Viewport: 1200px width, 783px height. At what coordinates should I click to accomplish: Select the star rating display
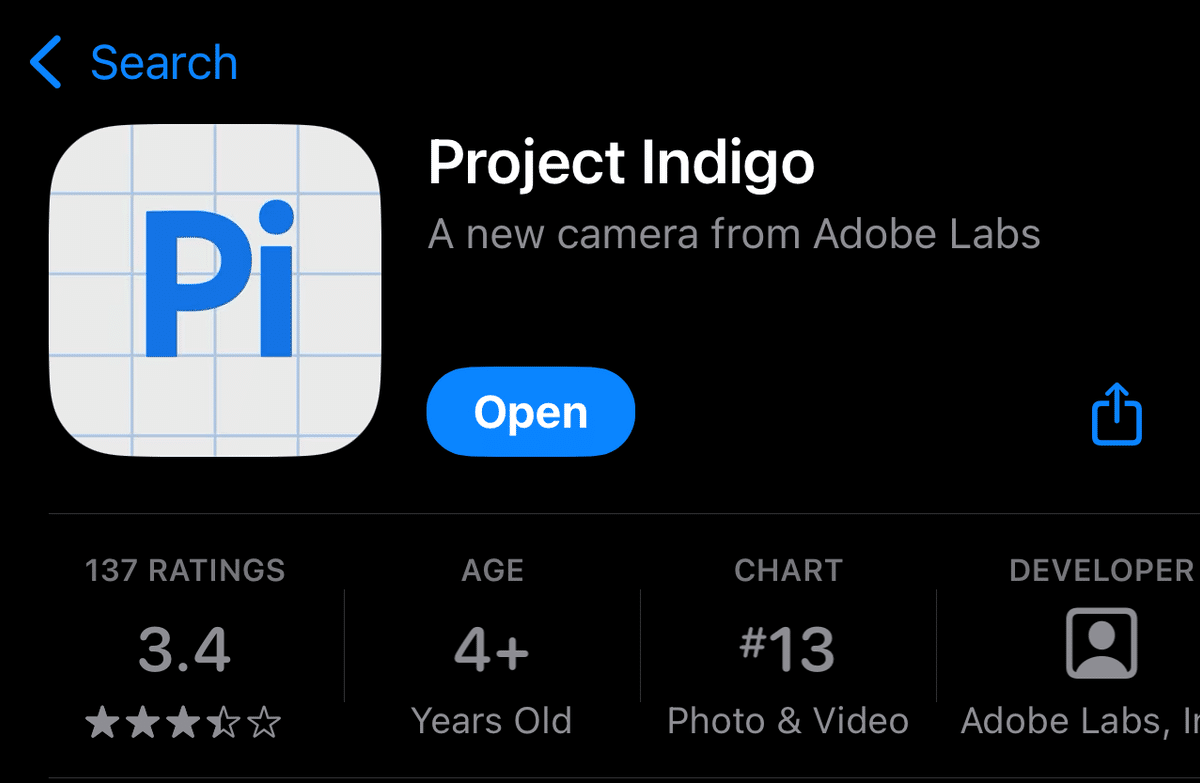[x=185, y=720]
